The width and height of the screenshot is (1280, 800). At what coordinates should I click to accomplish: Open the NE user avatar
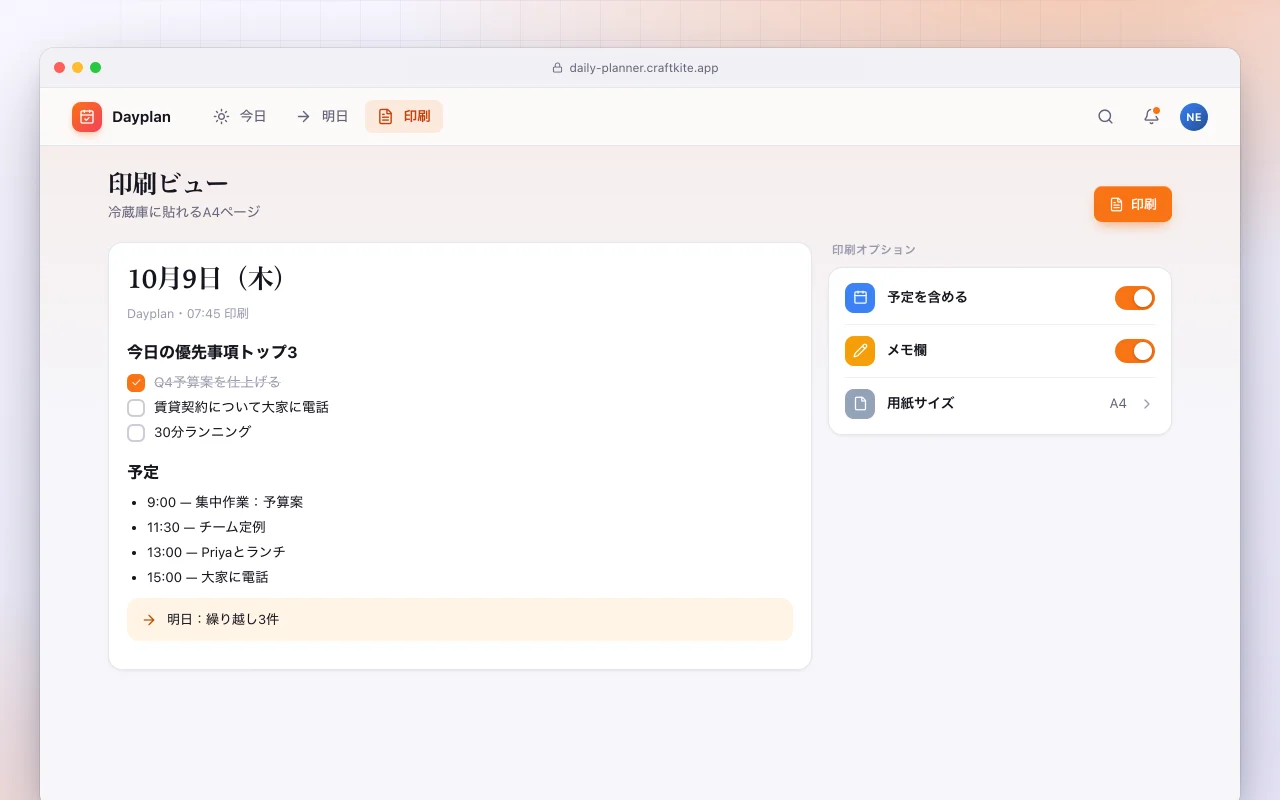click(1194, 117)
